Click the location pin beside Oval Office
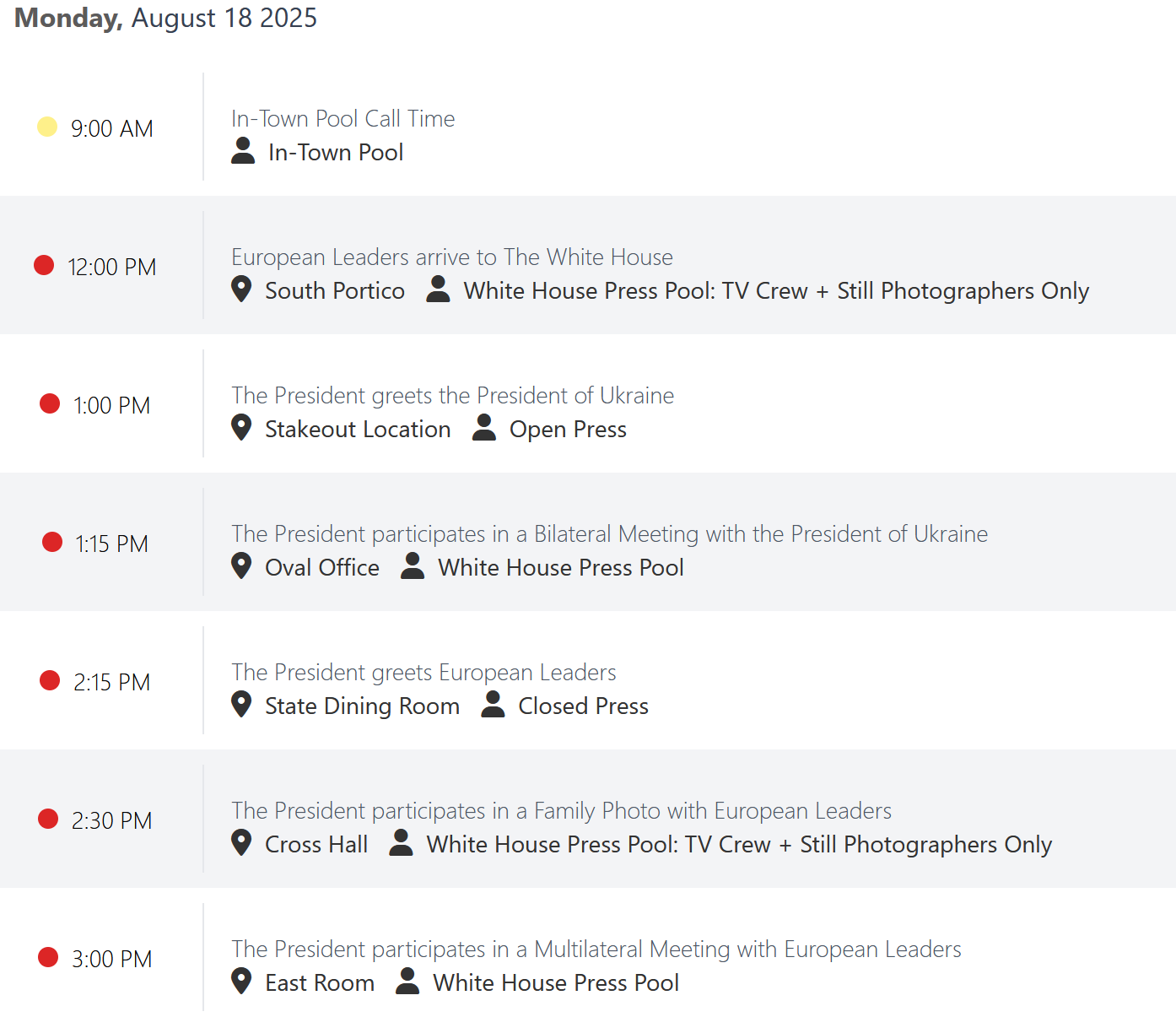 (241, 566)
